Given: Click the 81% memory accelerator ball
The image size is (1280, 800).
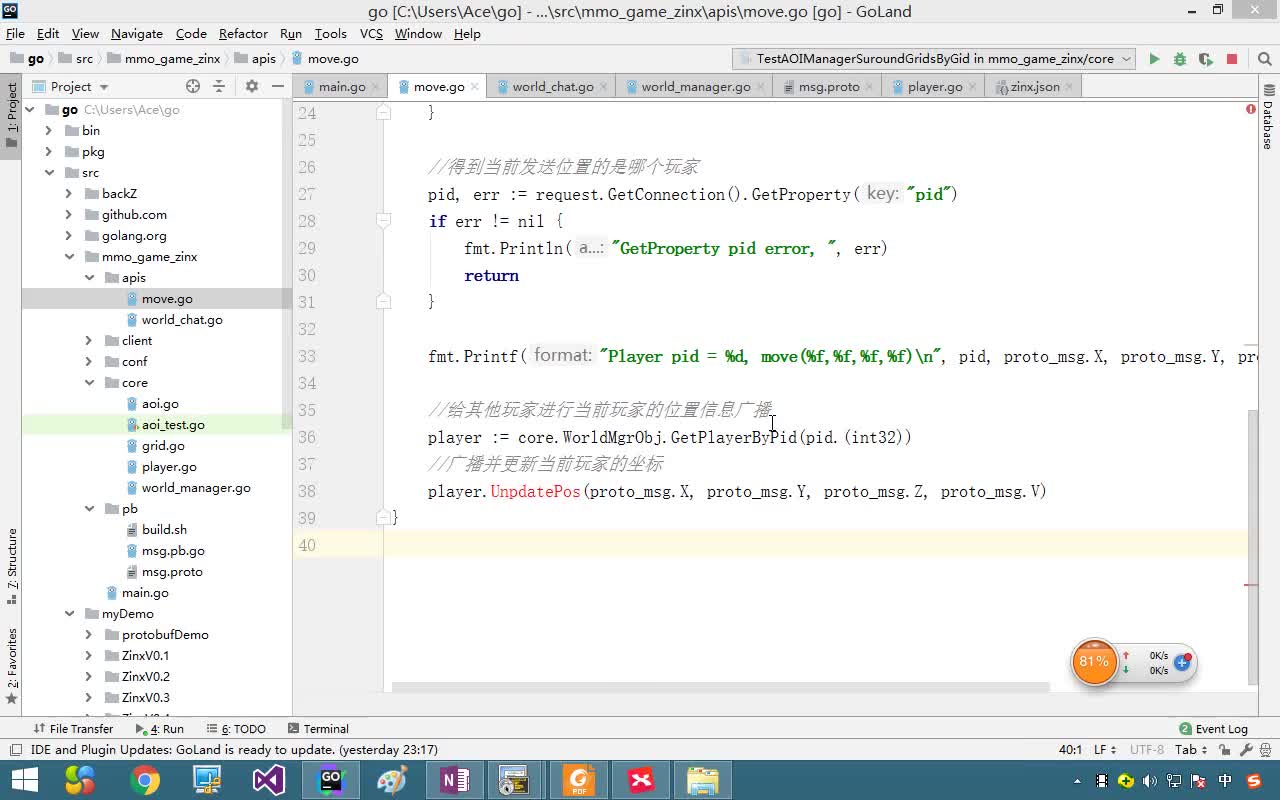Looking at the screenshot, I should tap(1094, 662).
